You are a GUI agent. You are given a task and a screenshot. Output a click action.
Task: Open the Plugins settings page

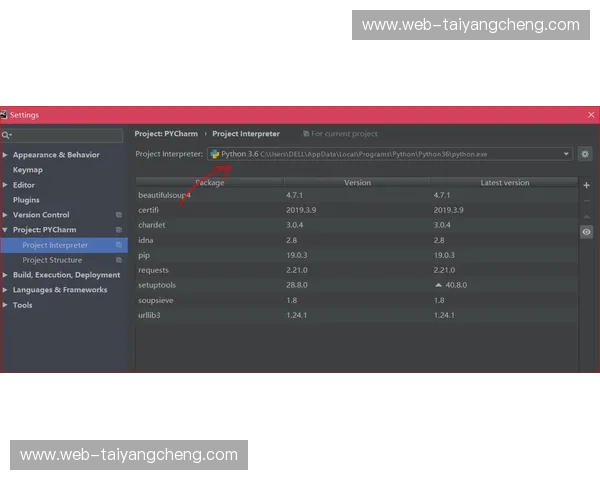click(x=26, y=200)
